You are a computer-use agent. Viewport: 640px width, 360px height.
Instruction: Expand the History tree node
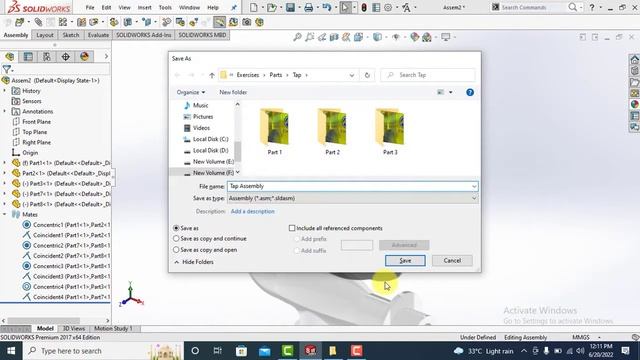(4, 91)
